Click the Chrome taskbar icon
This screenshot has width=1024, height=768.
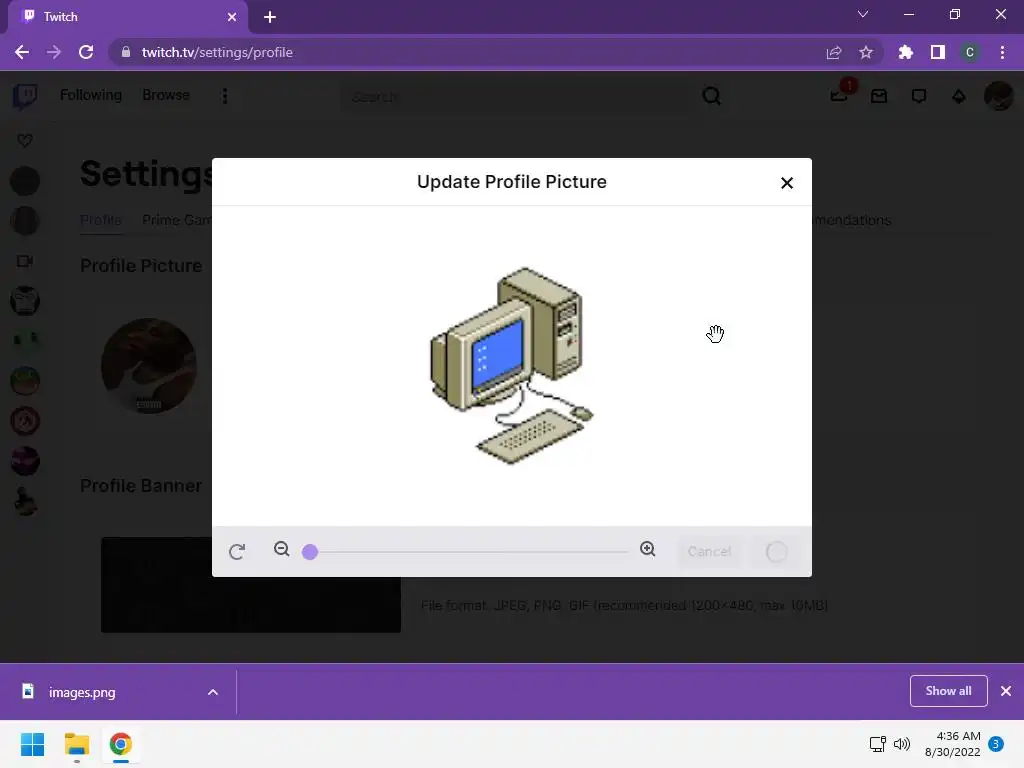[x=120, y=744]
